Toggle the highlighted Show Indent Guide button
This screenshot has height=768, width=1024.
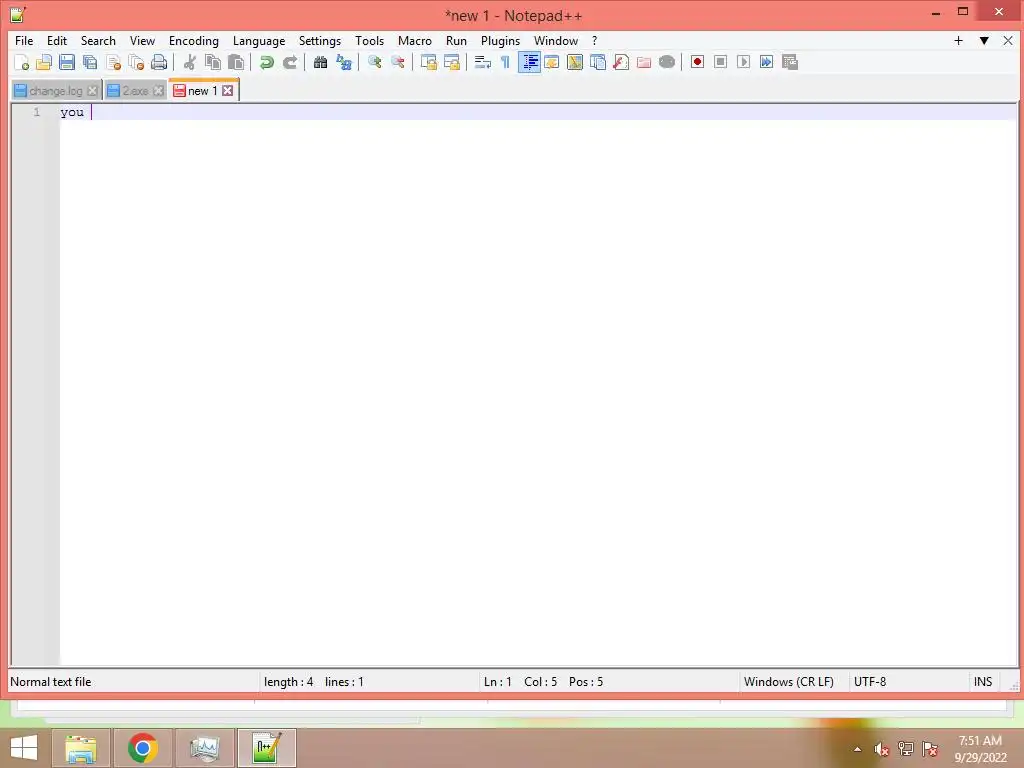coord(529,62)
